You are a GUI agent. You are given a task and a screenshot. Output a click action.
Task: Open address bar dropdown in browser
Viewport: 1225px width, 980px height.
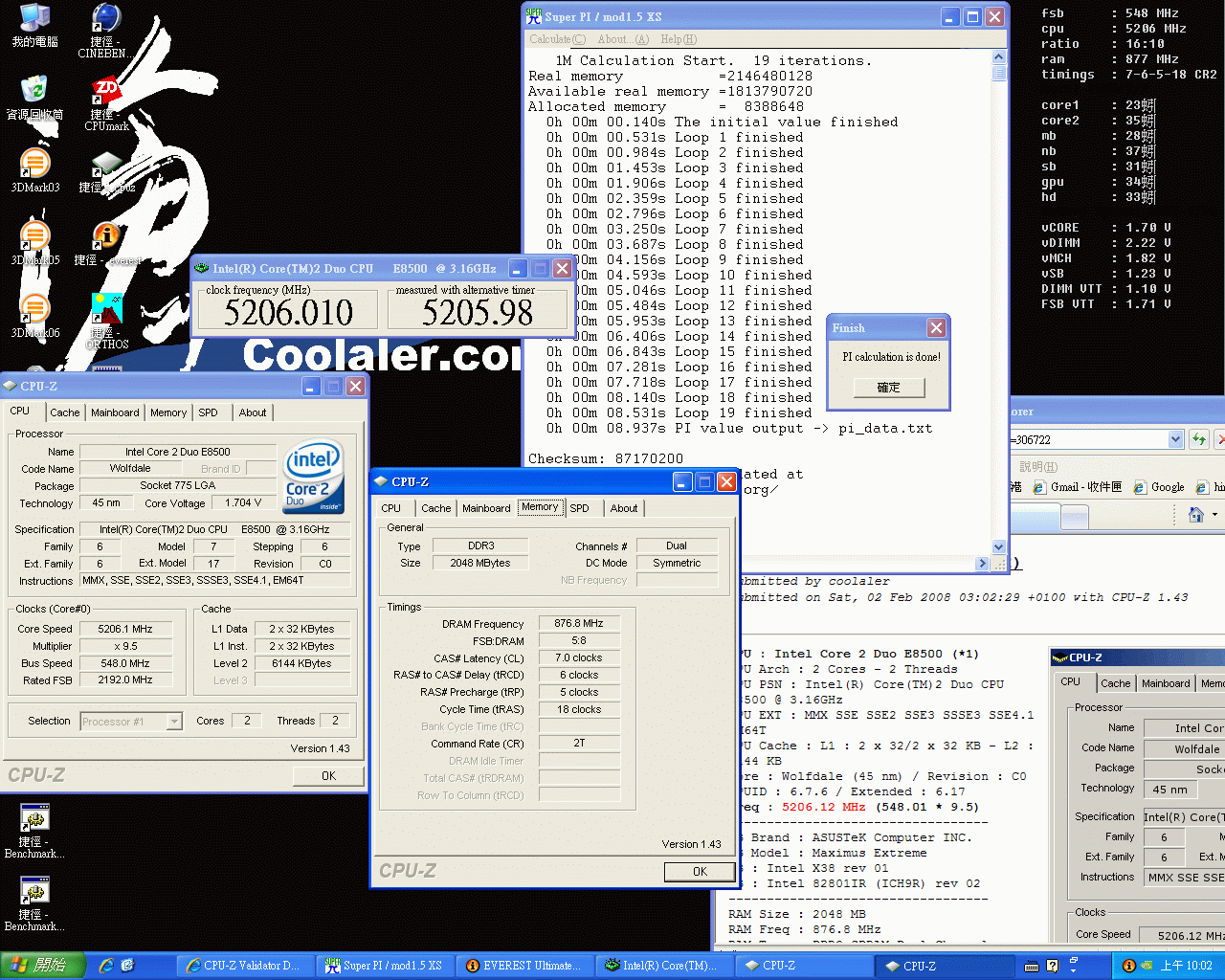click(x=1176, y=439)
